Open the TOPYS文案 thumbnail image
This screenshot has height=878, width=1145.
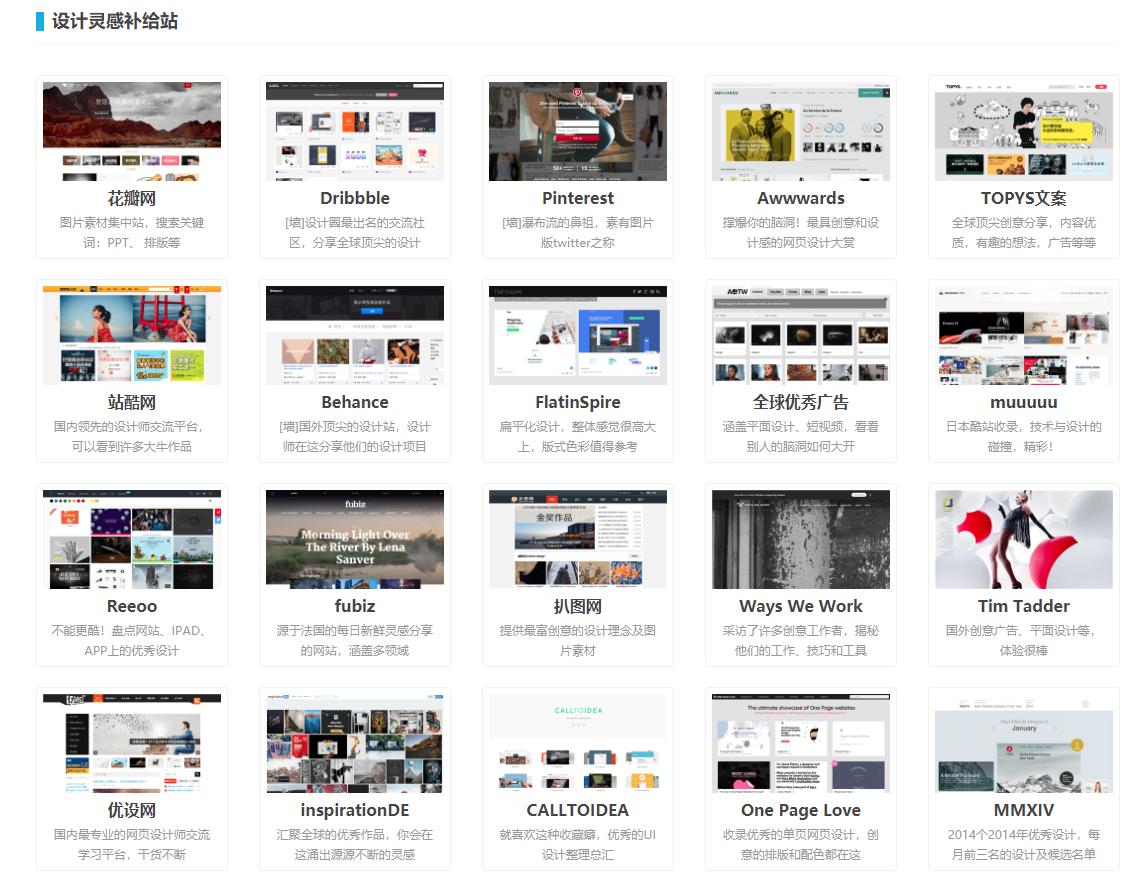point(1024,131)
